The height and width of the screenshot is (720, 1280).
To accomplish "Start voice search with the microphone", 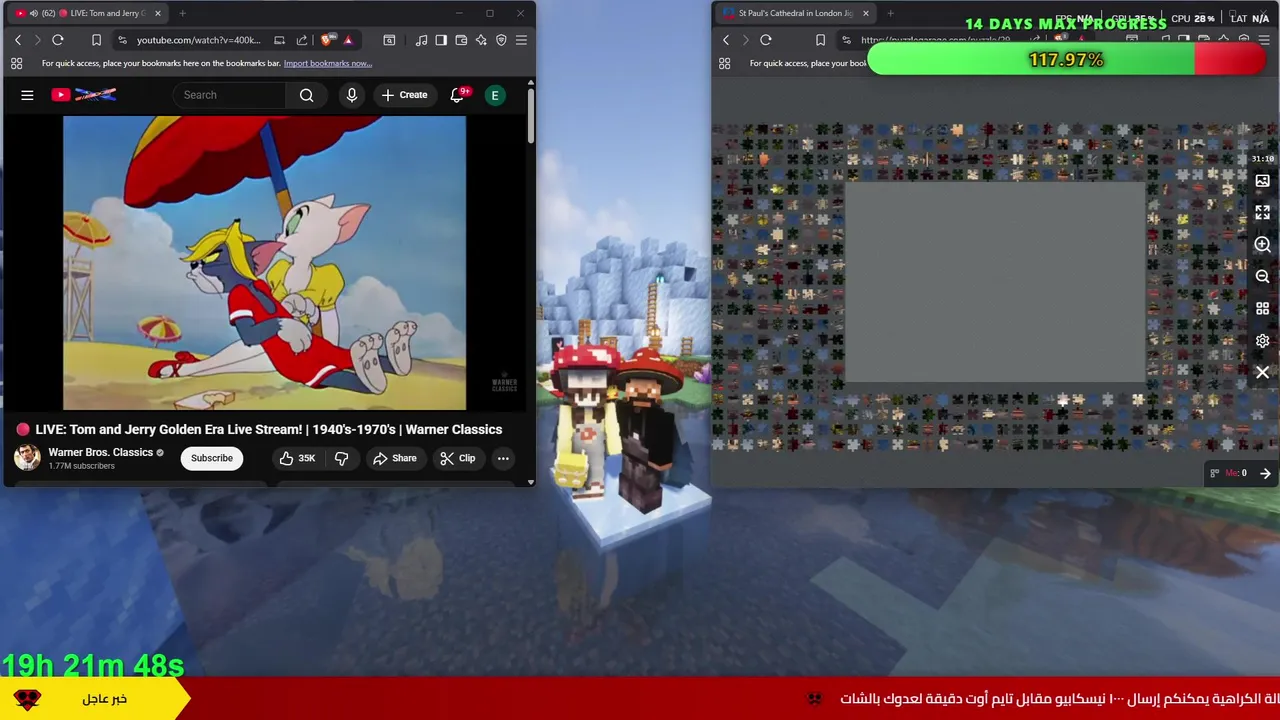I will point(351,95).
